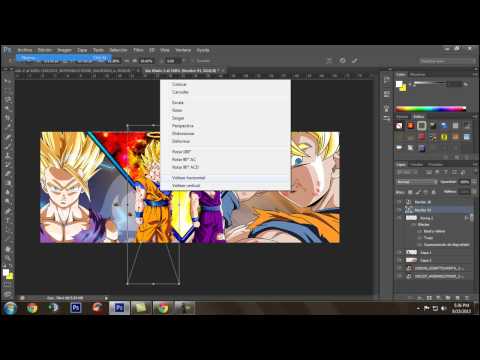Click the fx layer style icon at panel bottom
The width and height of the screenshot is (480, 360).
[x=420, y=297]
